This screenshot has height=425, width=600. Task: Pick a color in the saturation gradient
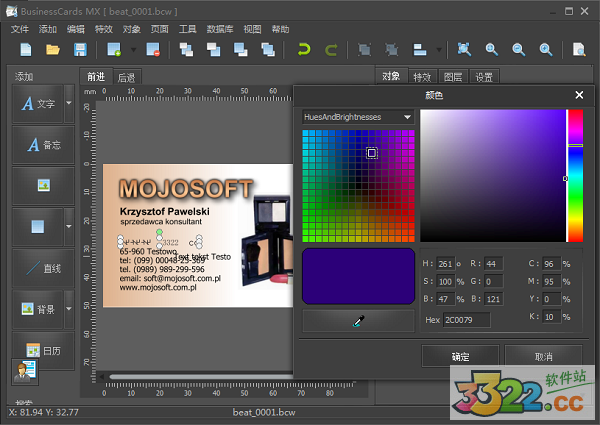coord(493,176)
